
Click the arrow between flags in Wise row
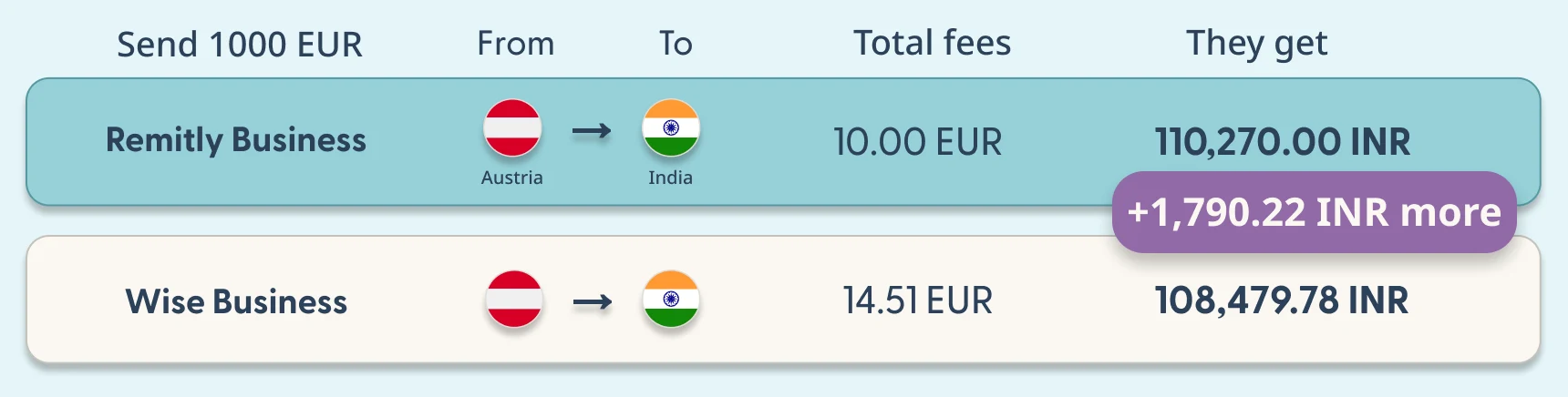(593, 301)
